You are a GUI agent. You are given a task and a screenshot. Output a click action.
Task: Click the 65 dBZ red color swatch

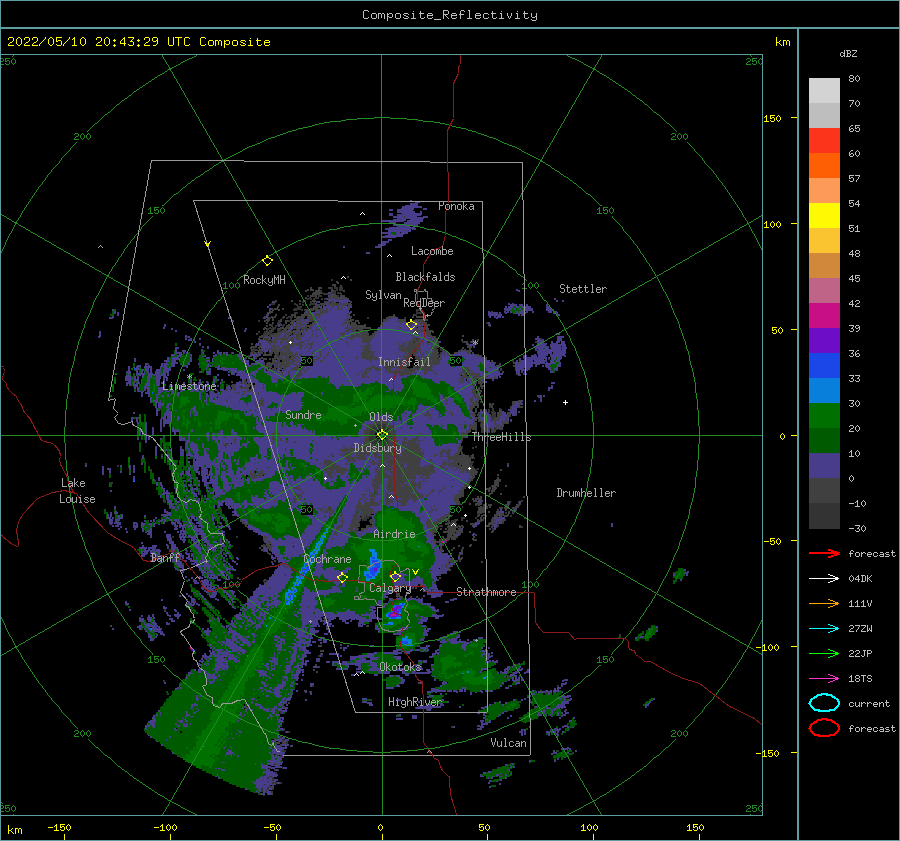824,141
